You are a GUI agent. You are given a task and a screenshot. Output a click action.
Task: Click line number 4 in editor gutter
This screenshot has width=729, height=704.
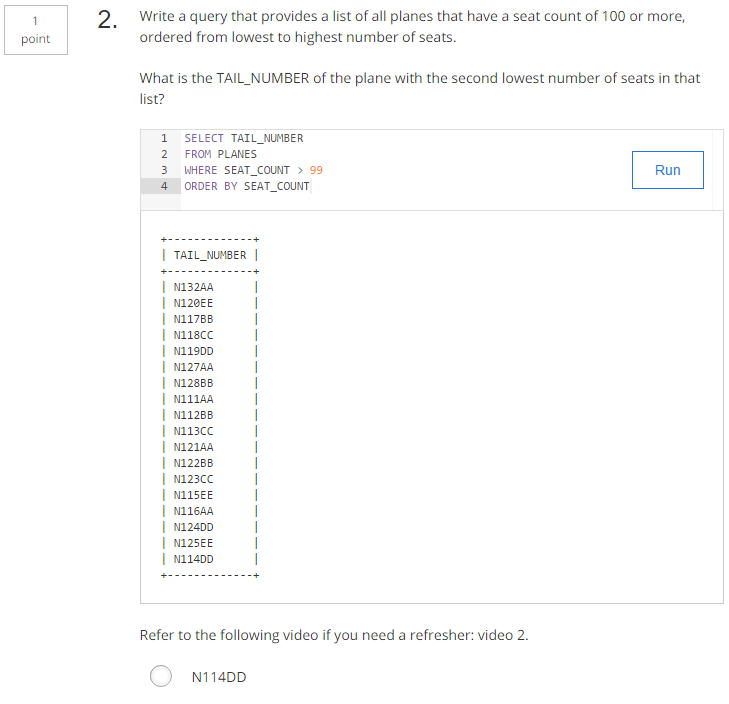[164, 186]
